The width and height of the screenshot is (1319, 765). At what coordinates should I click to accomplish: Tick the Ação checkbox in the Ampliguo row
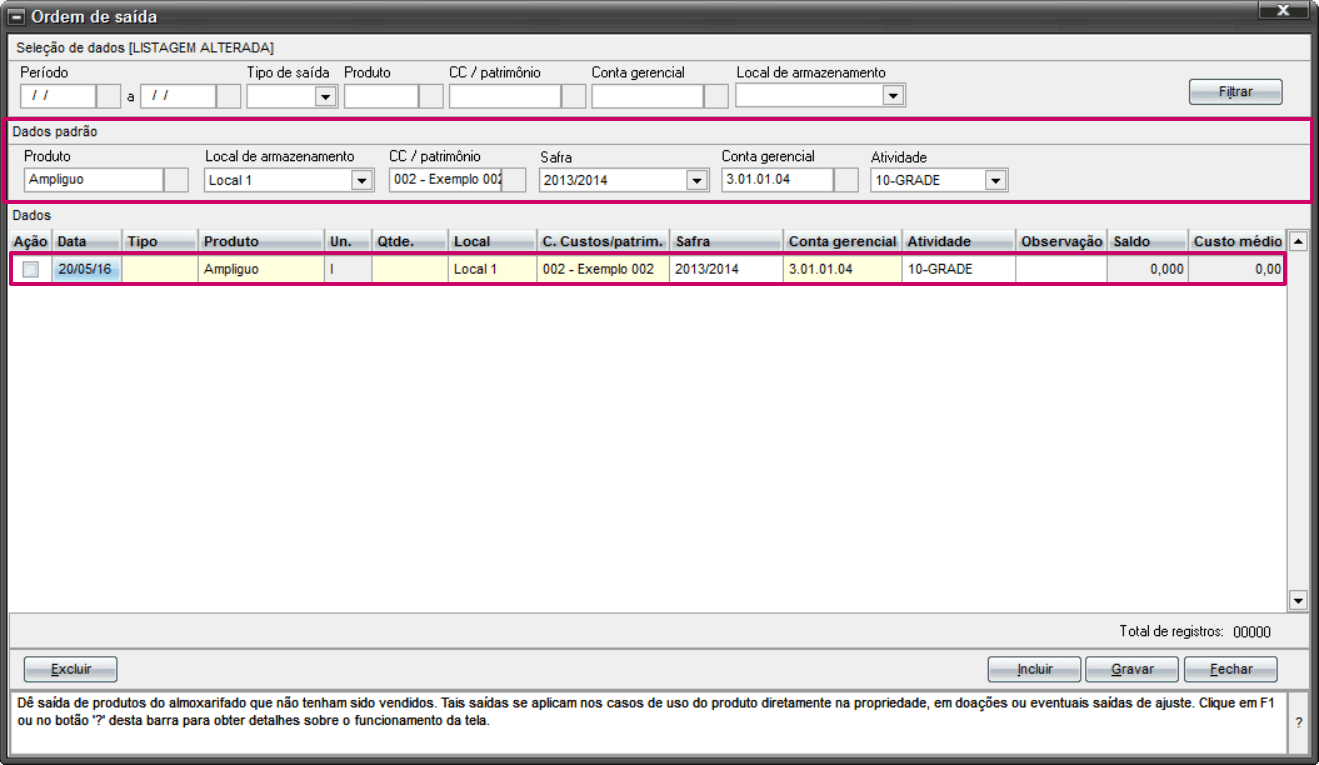click(31, 269)
